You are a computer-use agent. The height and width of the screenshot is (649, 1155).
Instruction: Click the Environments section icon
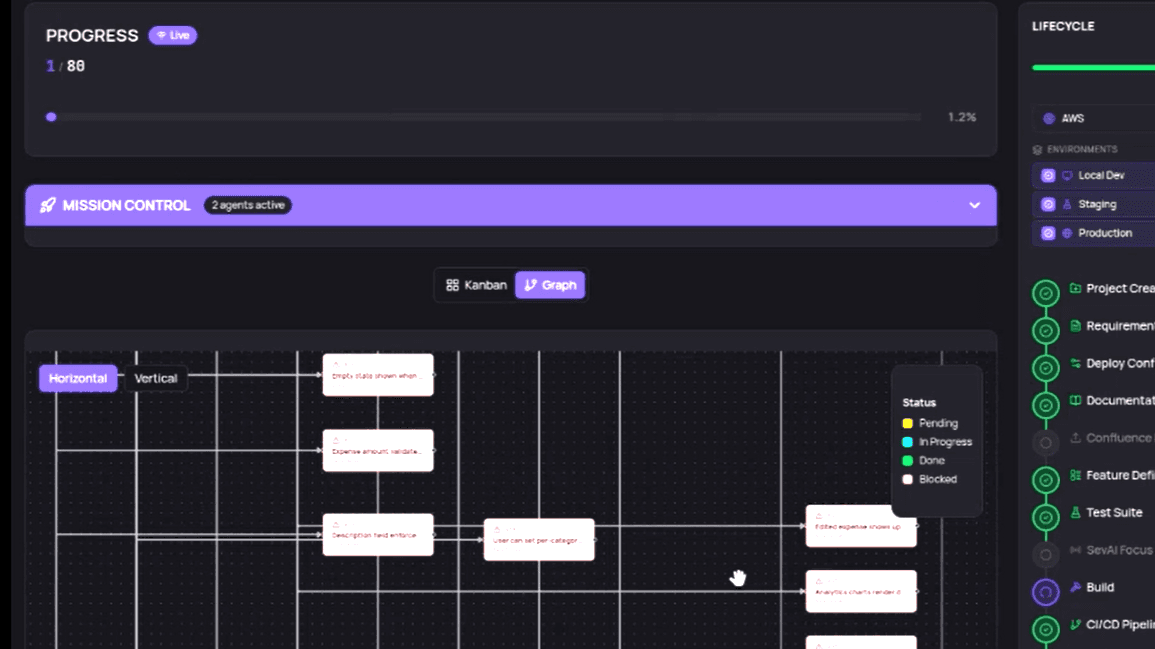point(1037,150)
